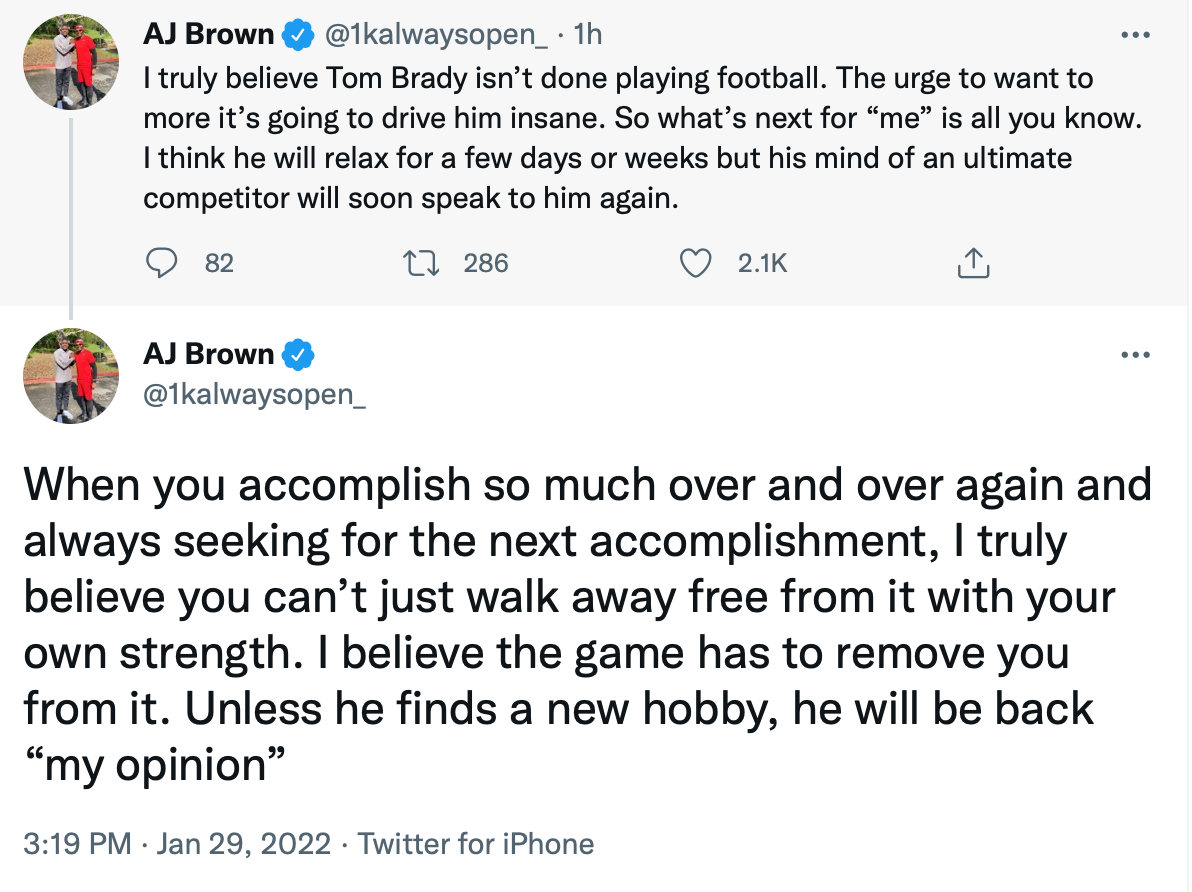Open the "Twitter for iPhone" source link
This screenshot has width=1192, height=892.
(x=476, y=844)
